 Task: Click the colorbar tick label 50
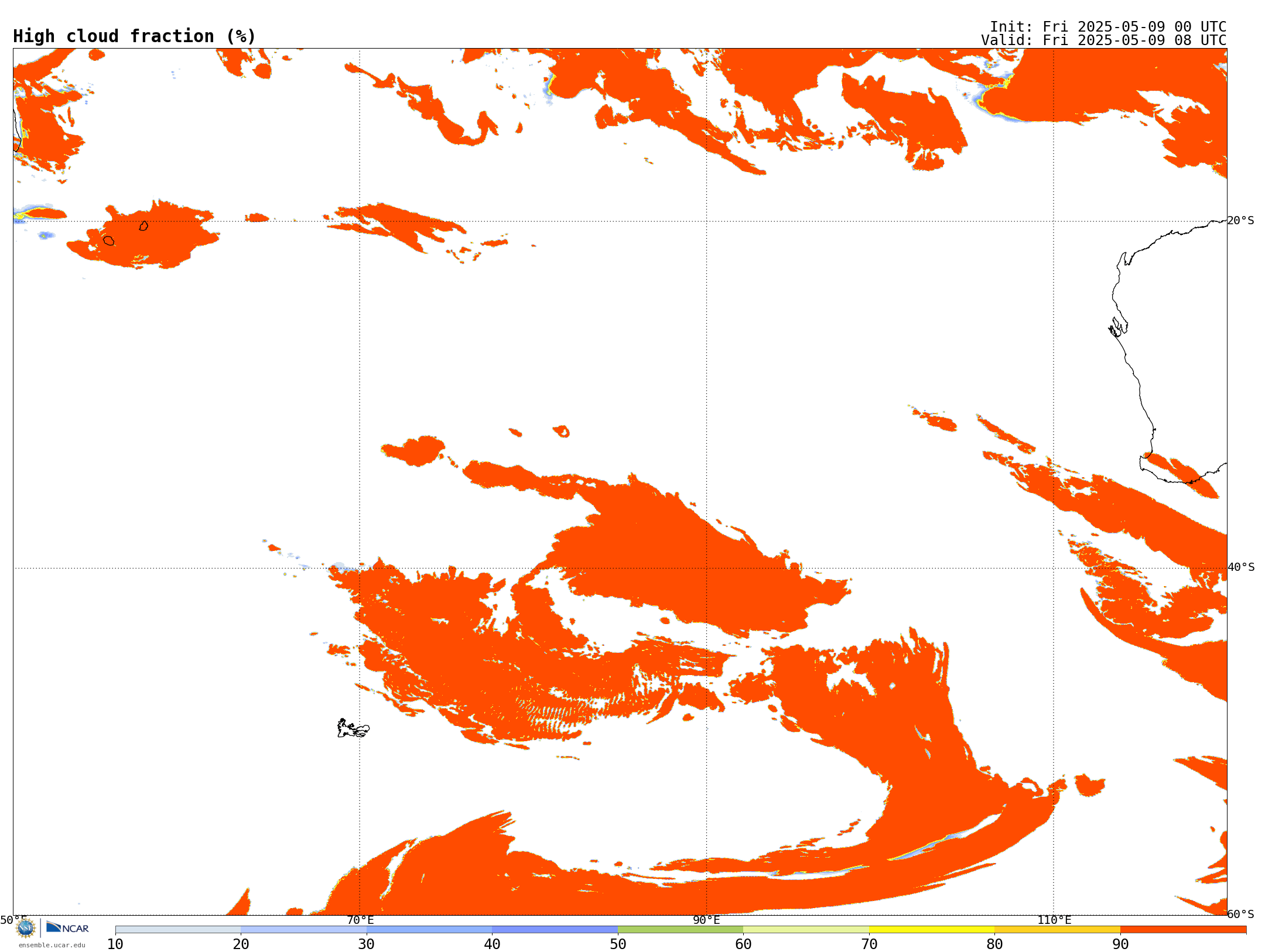(618, 944)
